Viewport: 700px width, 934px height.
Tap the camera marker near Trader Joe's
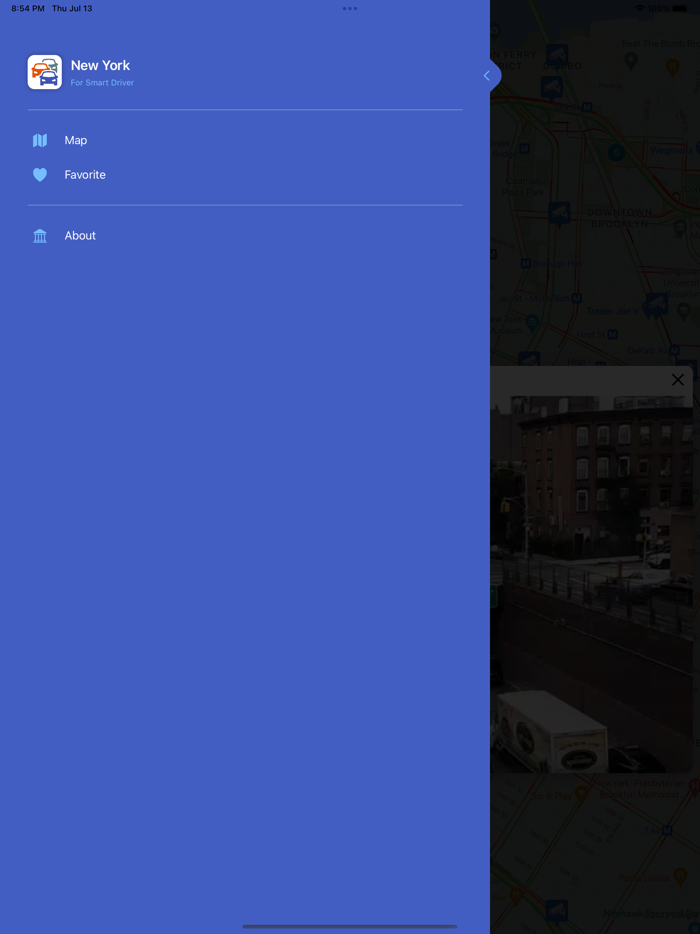657,305
